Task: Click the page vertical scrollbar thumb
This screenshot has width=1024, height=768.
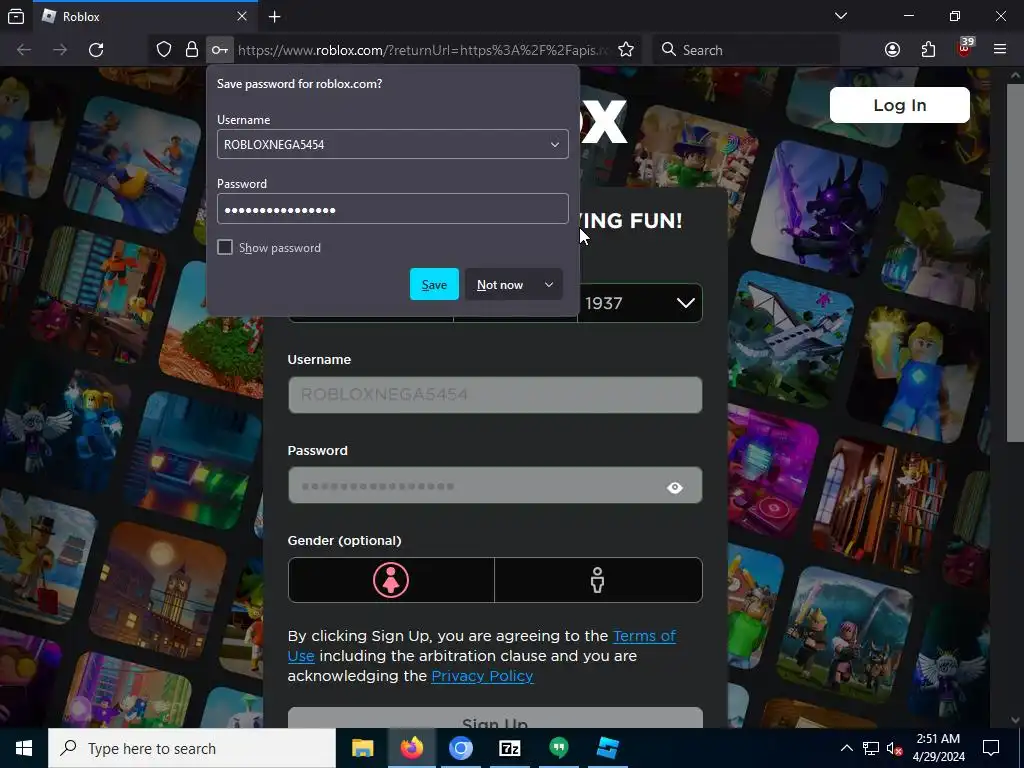Action: [x=1016, y=261]
